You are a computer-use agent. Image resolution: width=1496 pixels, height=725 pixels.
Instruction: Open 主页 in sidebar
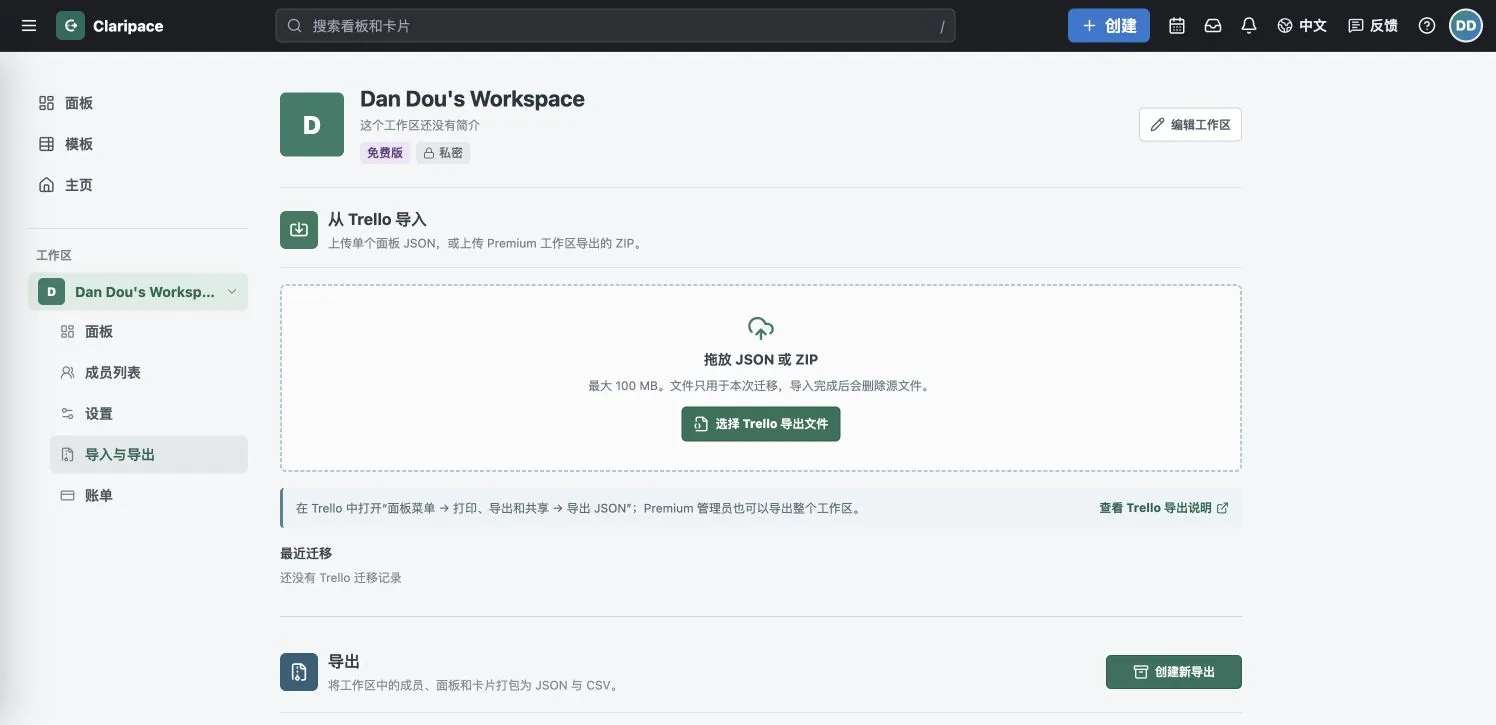(138, 185)
